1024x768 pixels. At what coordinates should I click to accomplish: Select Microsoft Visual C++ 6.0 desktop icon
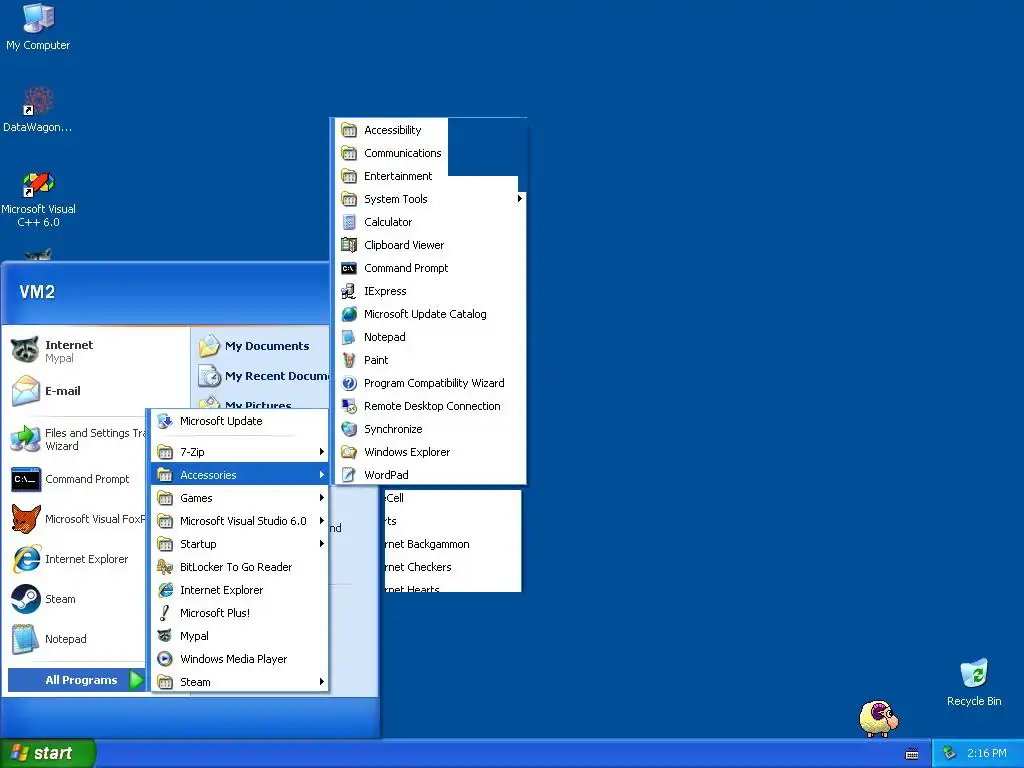(38, 184)
